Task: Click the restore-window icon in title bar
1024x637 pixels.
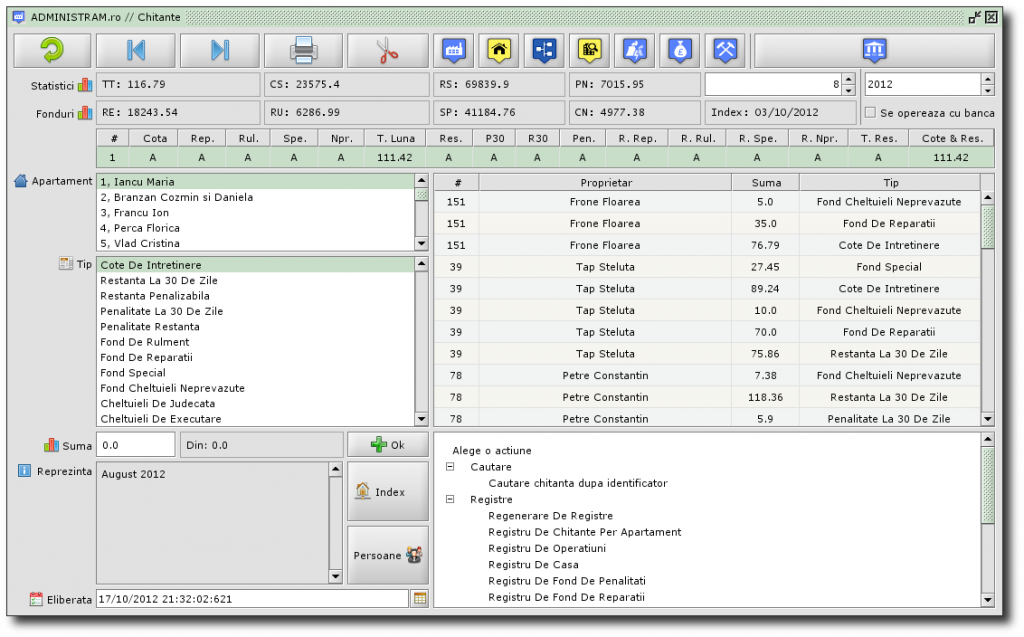Action: tap(974, 18)
